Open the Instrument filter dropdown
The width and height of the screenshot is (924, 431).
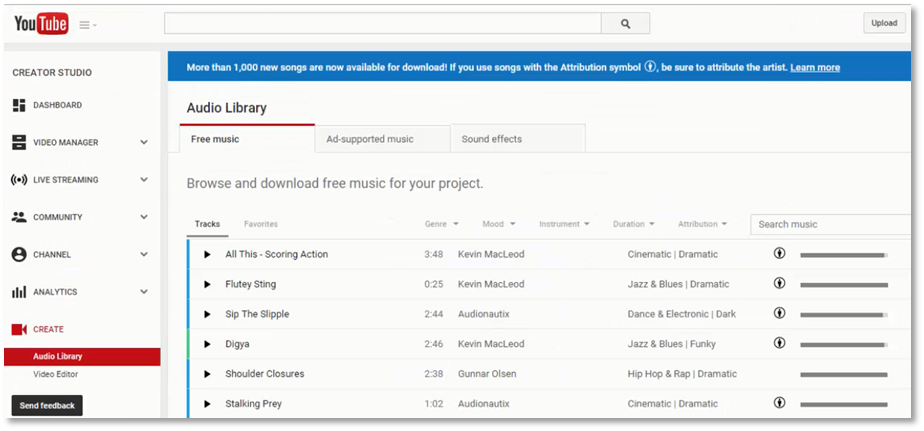(564, 224)
